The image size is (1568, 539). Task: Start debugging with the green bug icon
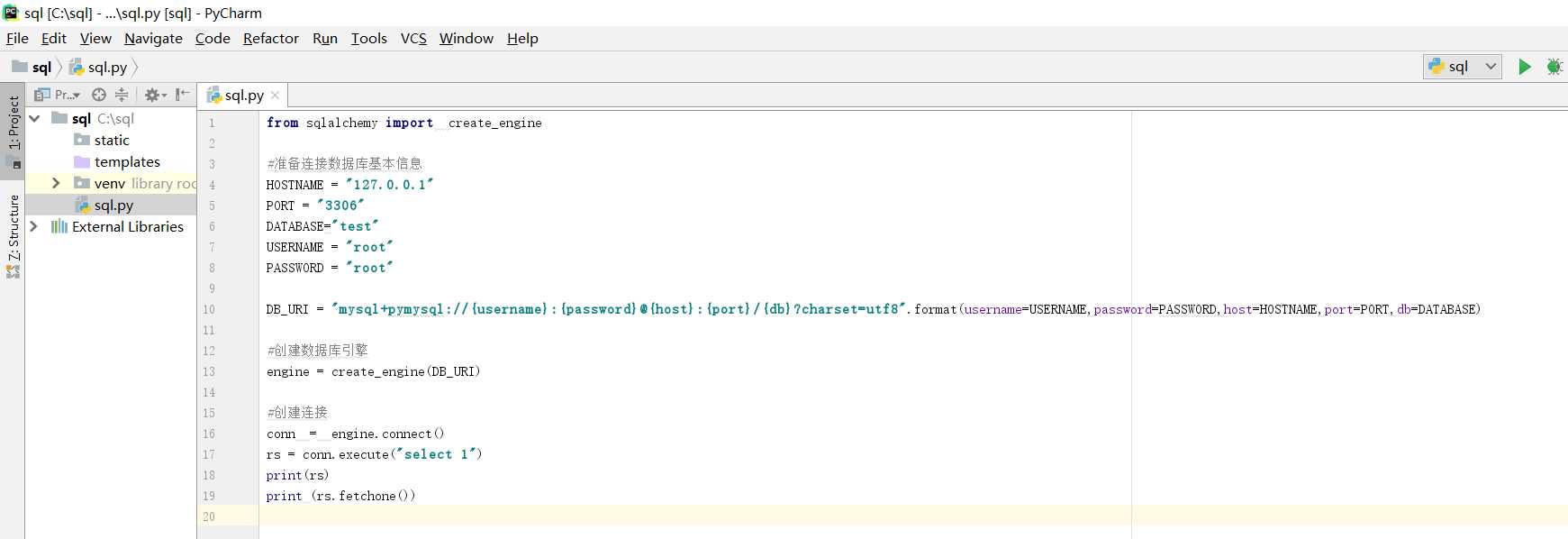[x=1554, y=67]
